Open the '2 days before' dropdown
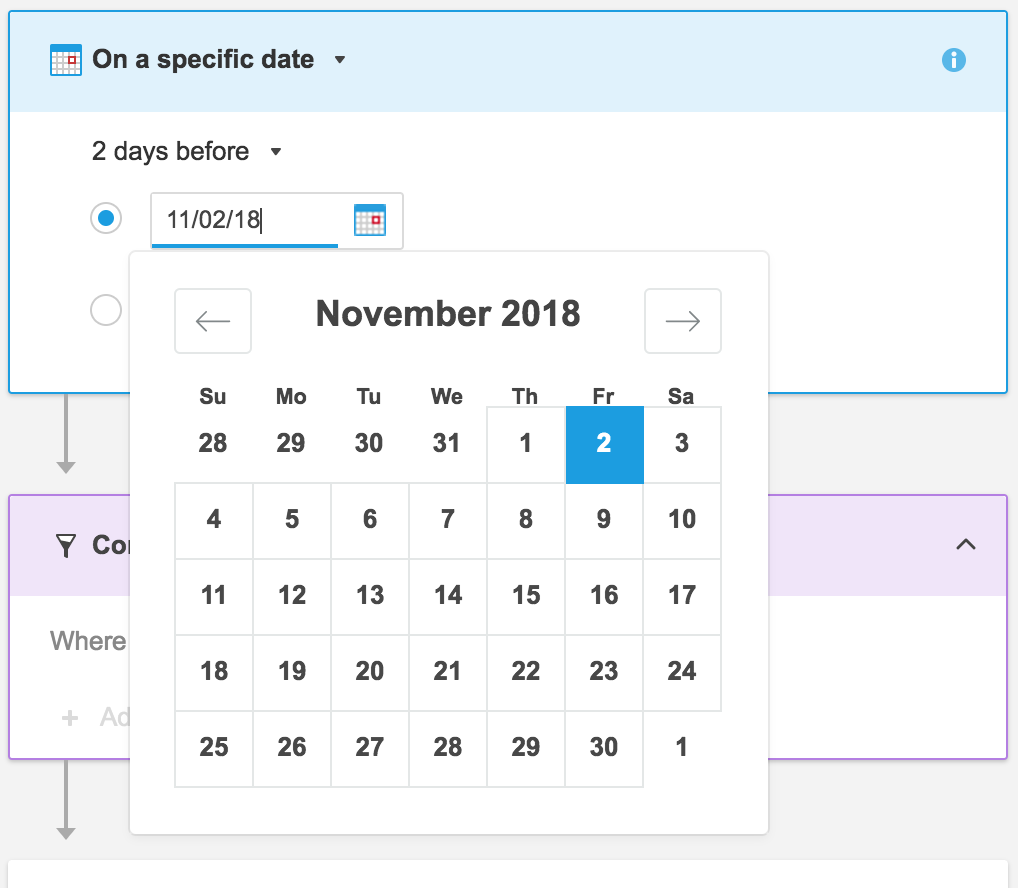The image size is (1018, 888). pyautogui.click(x=277, y=152)
